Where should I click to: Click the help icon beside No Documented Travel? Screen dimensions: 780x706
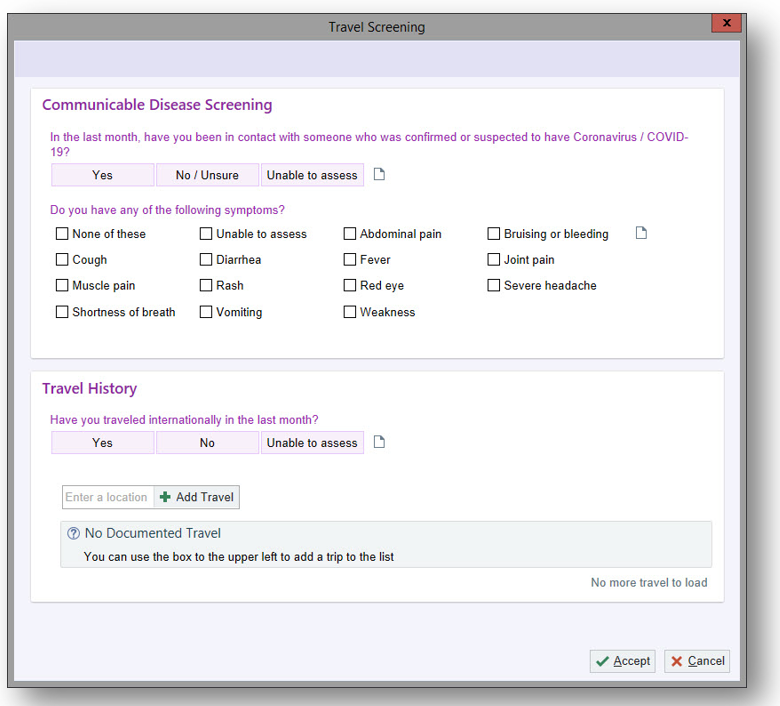point(73,534)
